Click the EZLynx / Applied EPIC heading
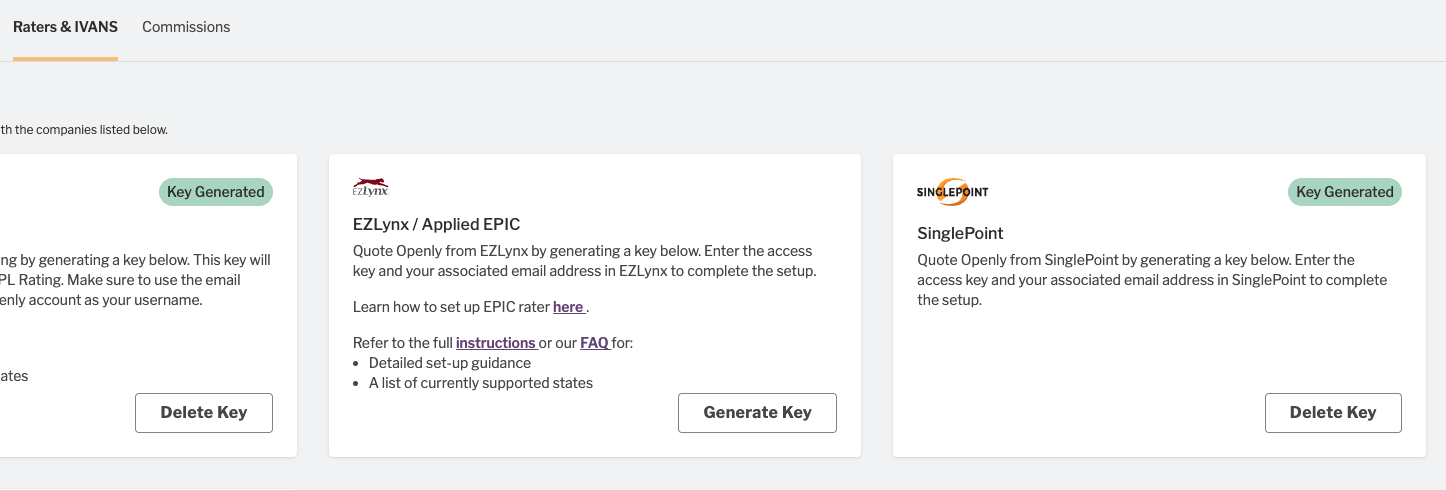 click(437, 224)
